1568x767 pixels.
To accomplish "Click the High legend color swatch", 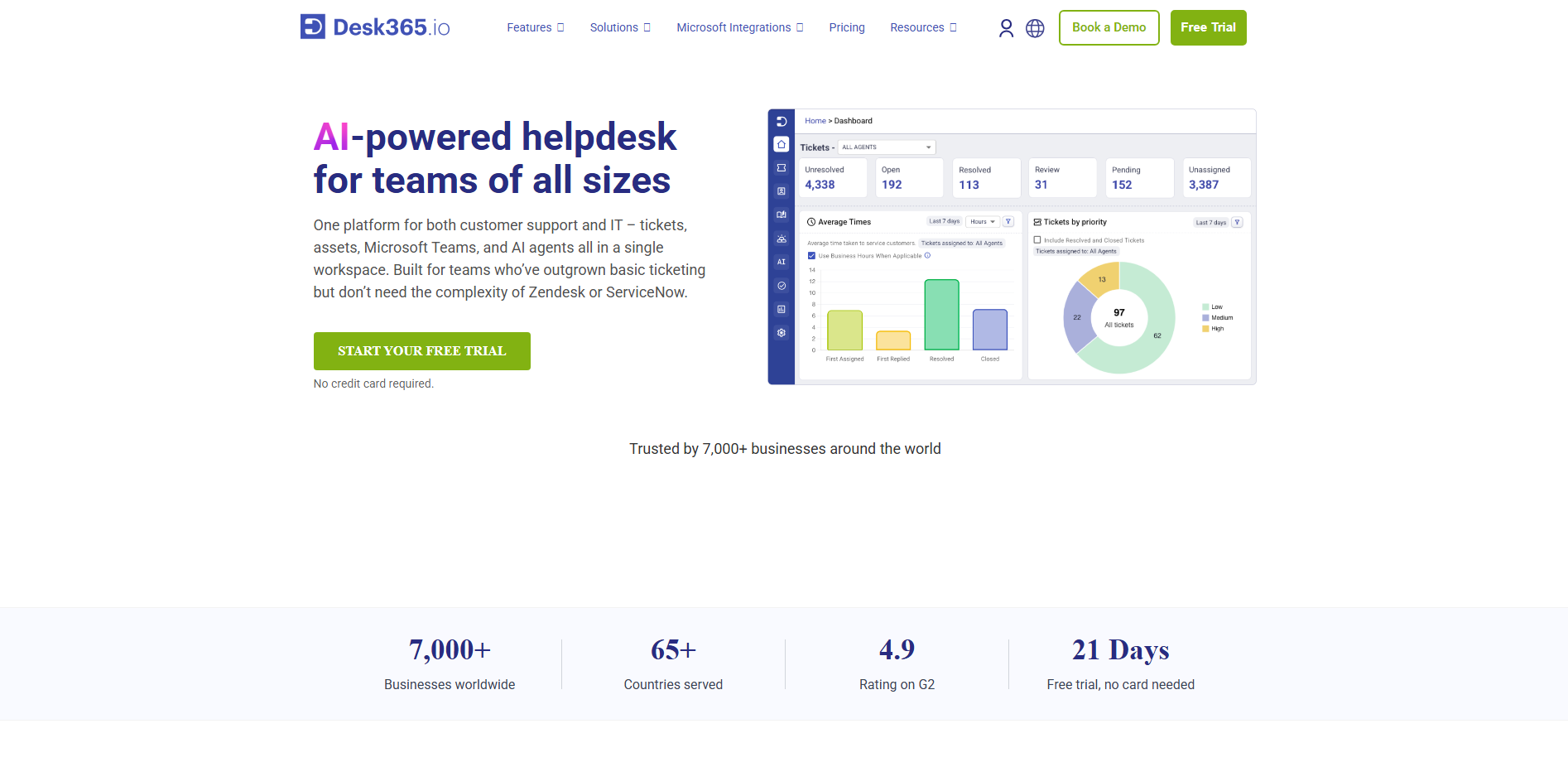I will pyautogui.click(x=1205, y=329).
